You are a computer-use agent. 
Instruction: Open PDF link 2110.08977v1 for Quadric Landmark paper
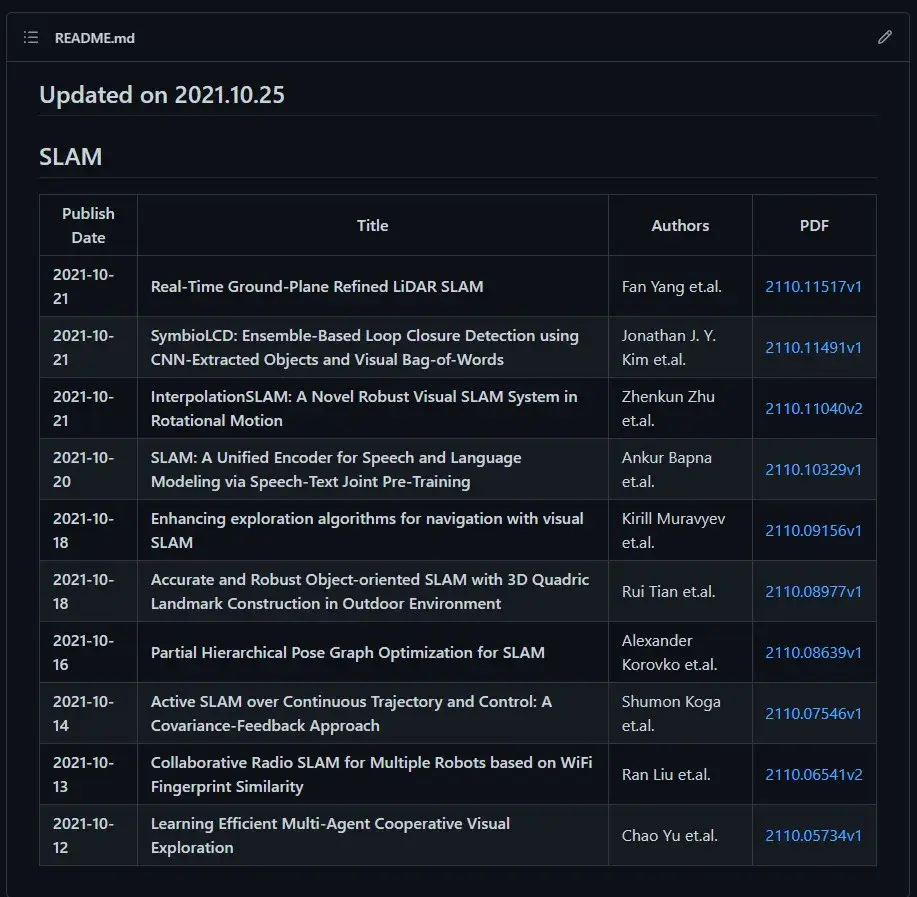click(x=813, y=591)
